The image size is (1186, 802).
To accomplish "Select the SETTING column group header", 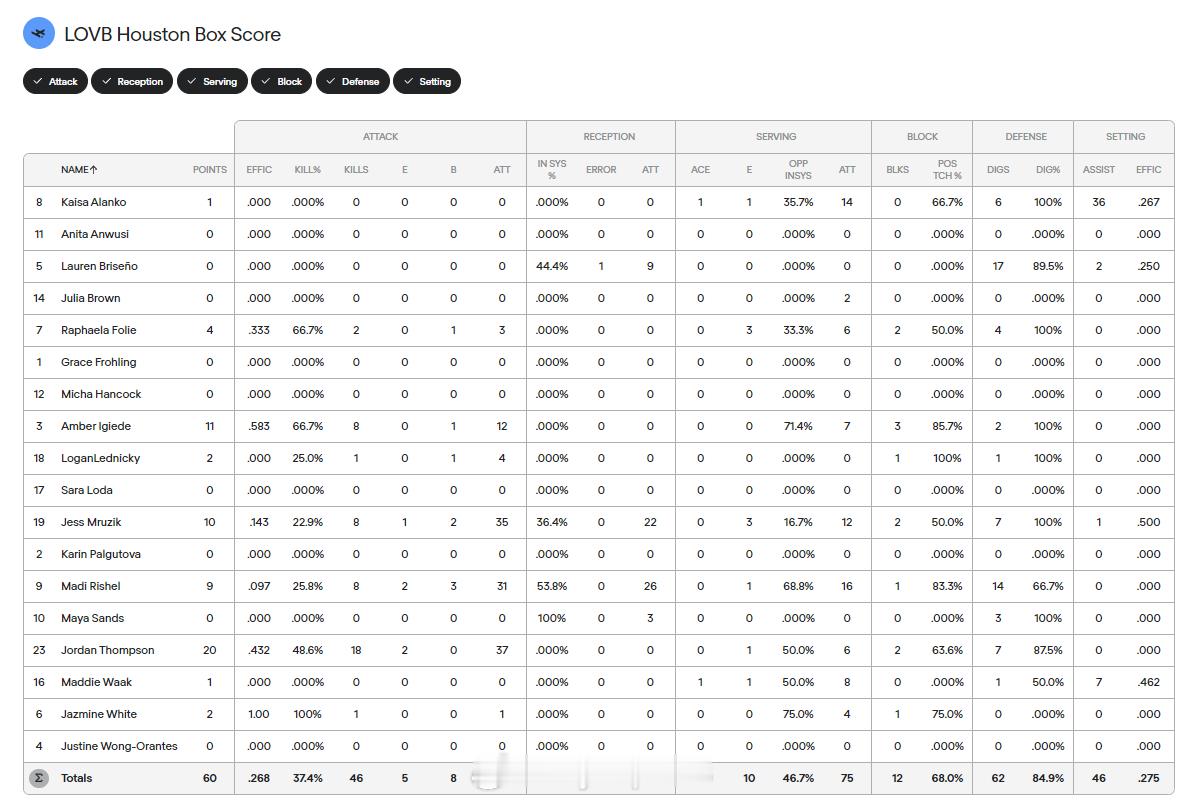I will coord(1125,137).
